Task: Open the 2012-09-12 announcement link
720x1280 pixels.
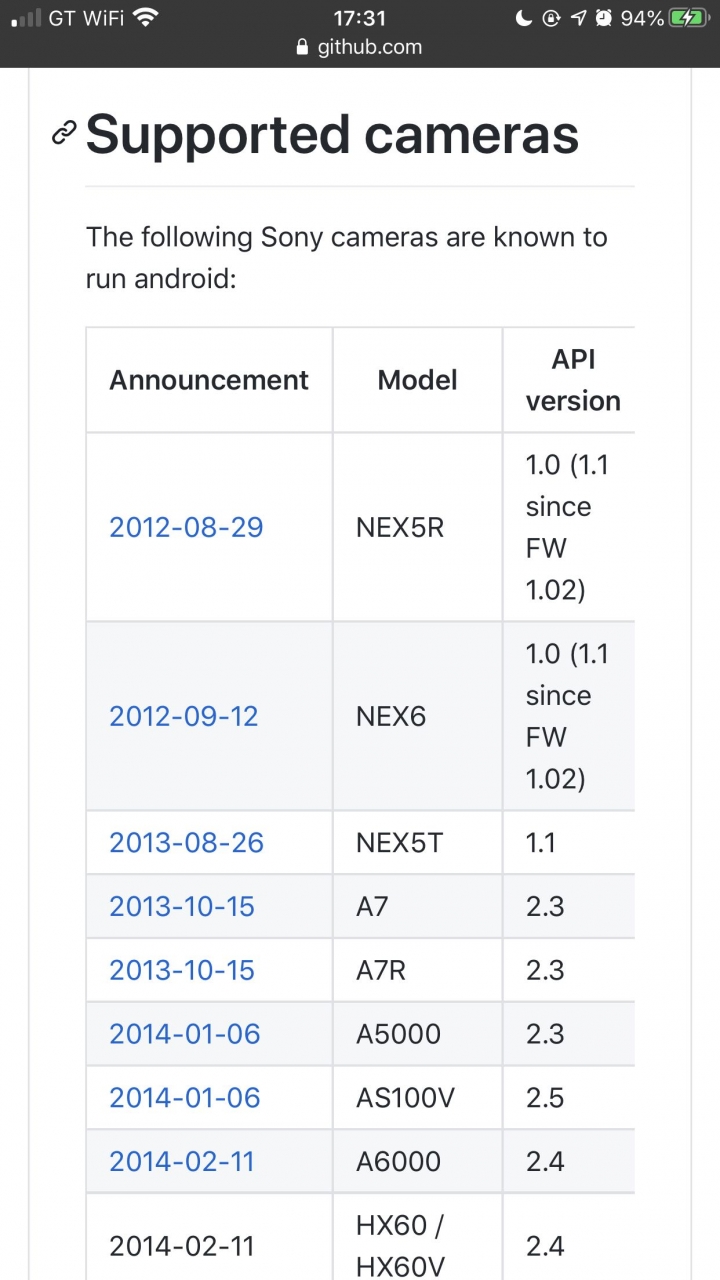Action: pyautogui.click(x=184, y=716)
